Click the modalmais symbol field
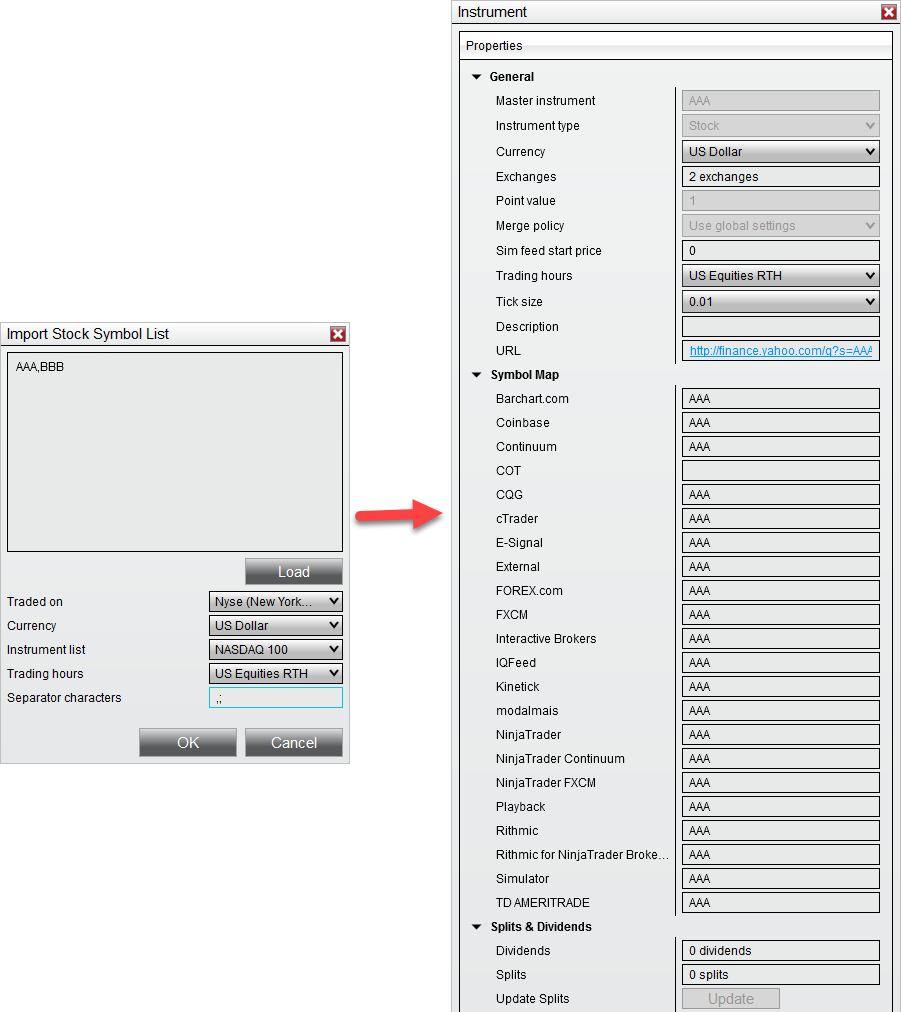This screenshot has height=1012, width=901. 780,711
